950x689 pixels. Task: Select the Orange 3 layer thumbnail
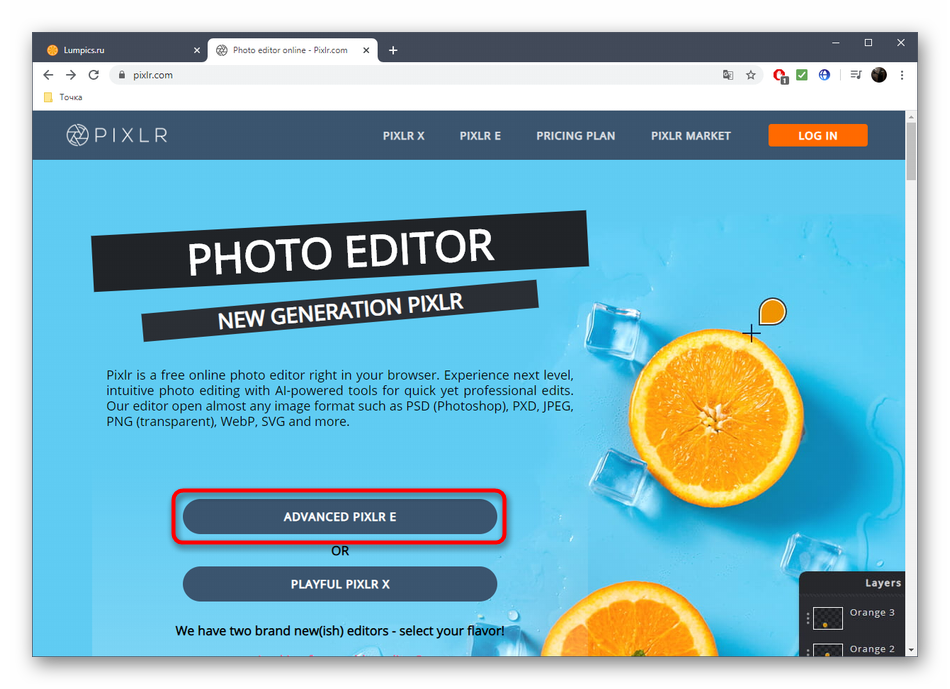[x=827, y=618]
